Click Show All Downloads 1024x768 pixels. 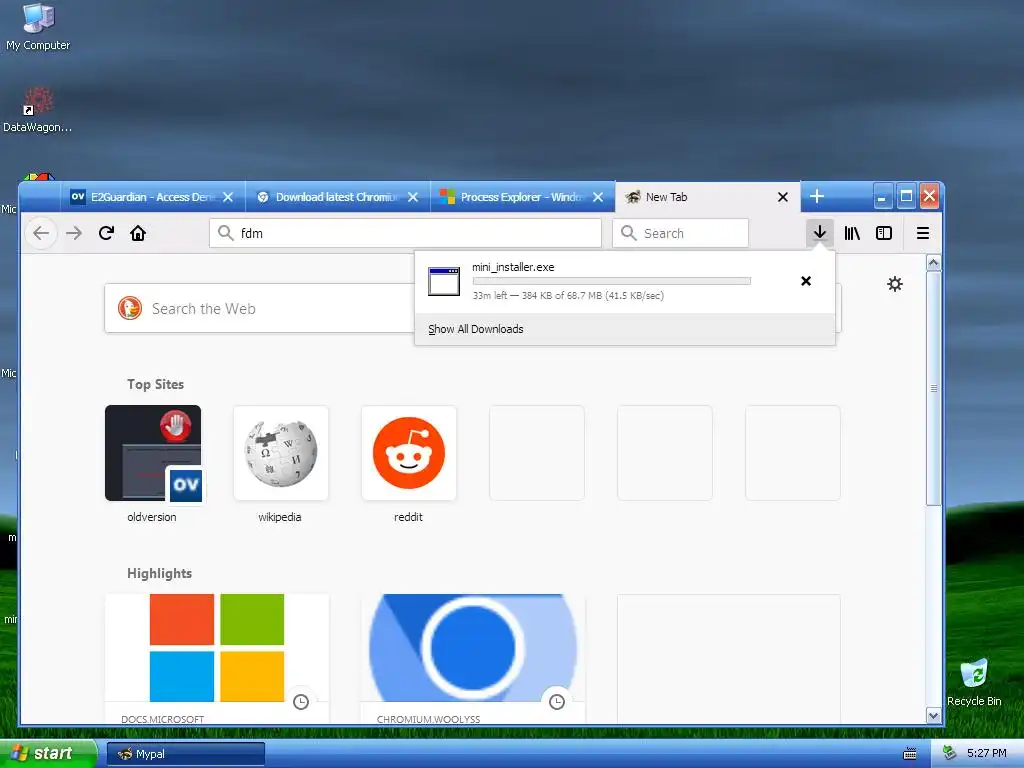pyautogui.click(x=475, y=329)
